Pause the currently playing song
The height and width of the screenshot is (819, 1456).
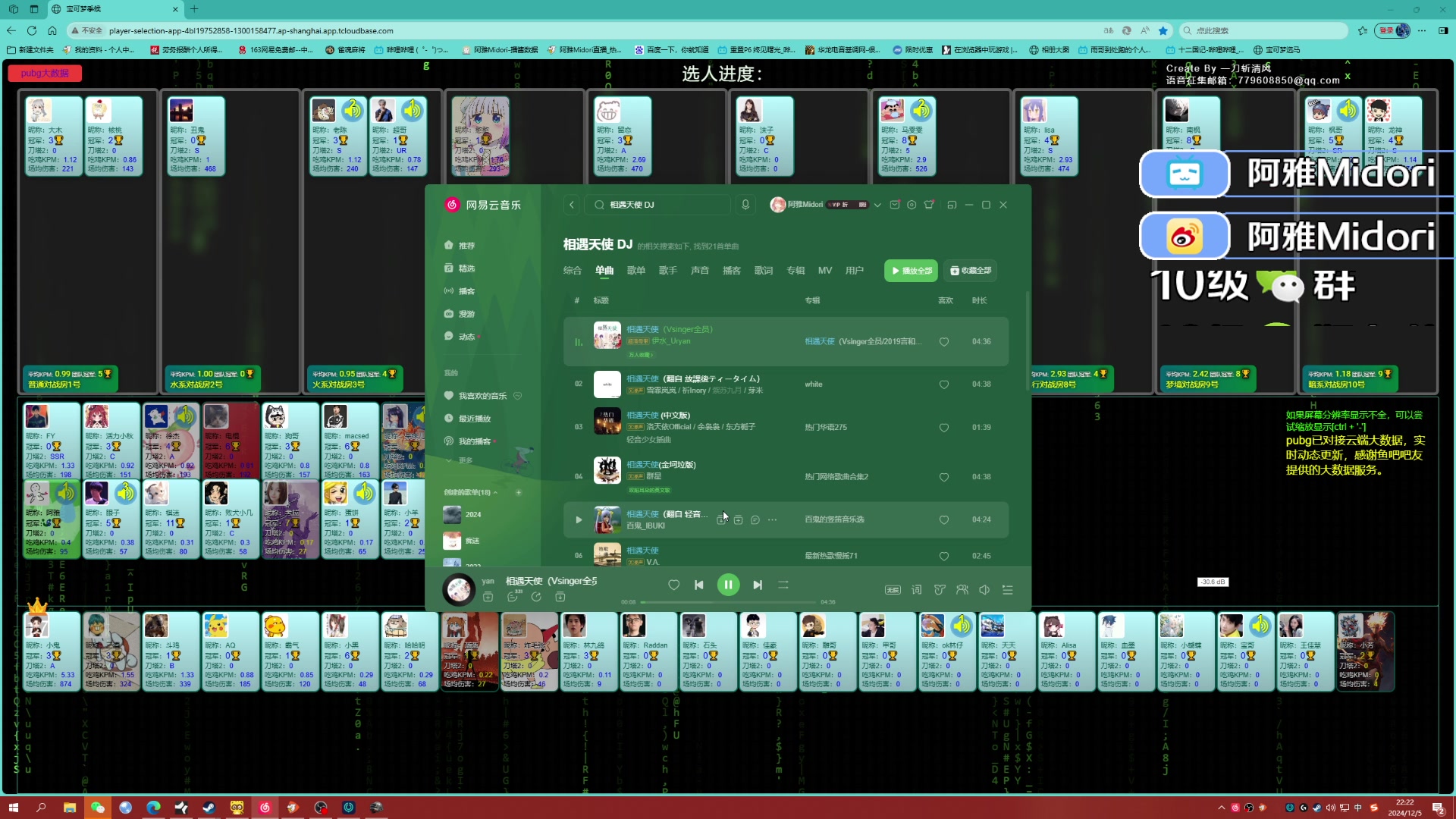728,585
